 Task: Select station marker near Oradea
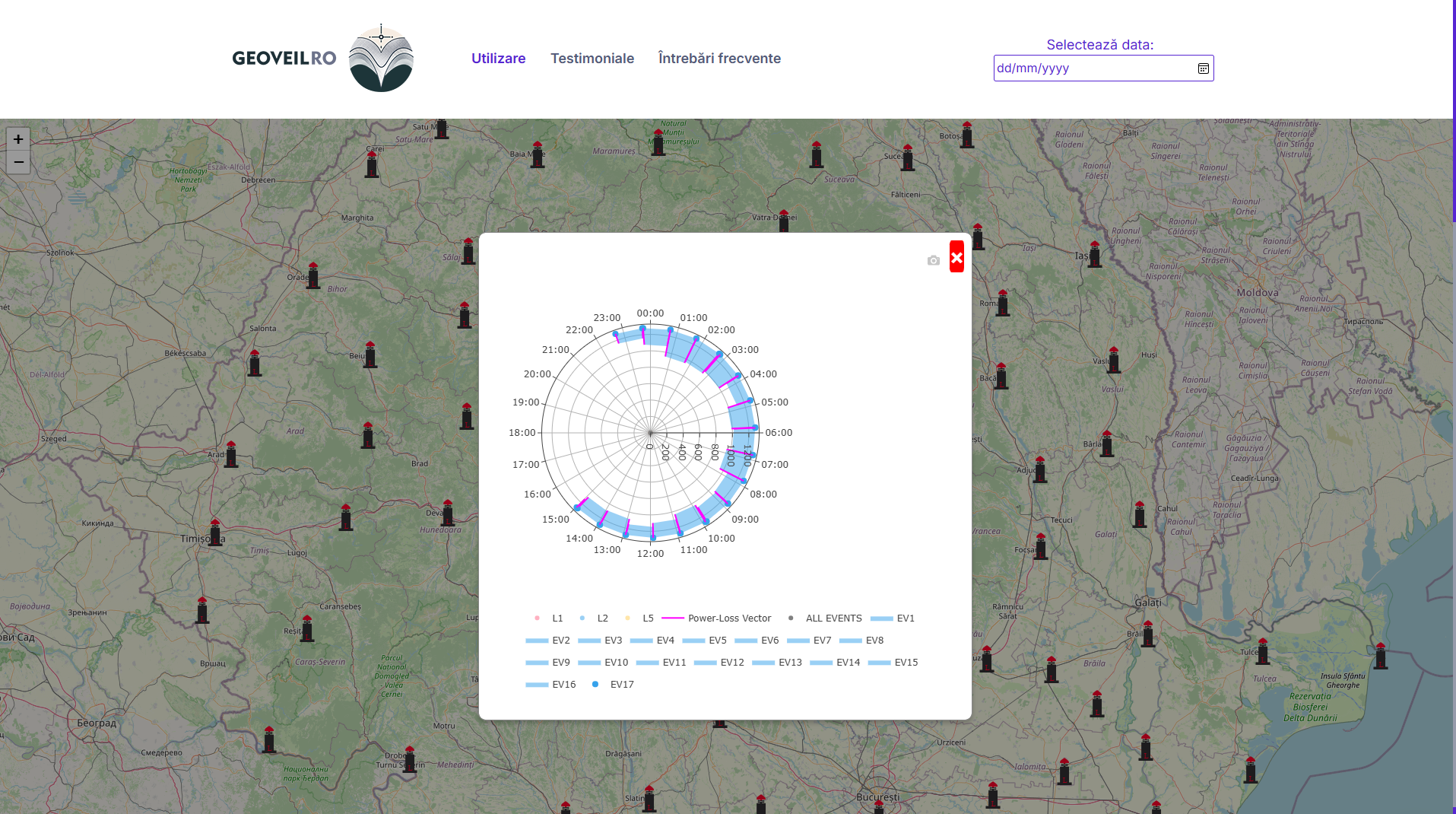[313, 275]
